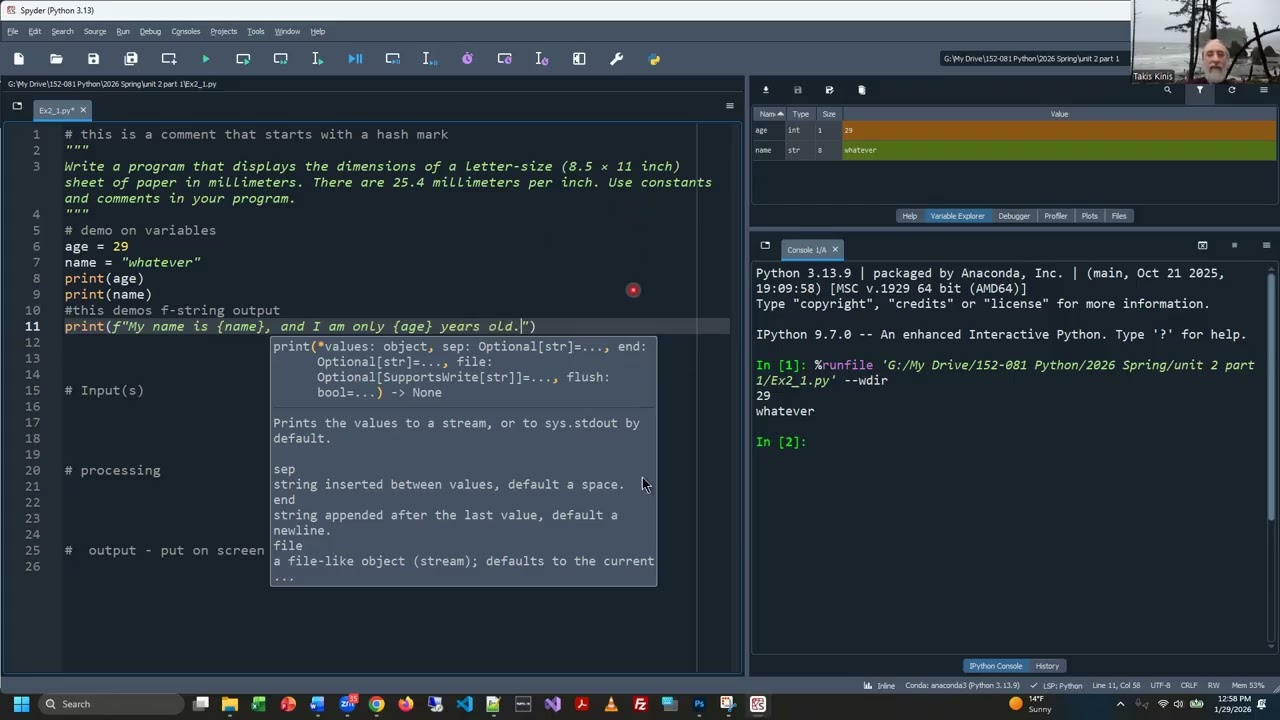Screen dimensions: 1280x720
Task: Browse console tabs button
Action: tap(765, 246)
